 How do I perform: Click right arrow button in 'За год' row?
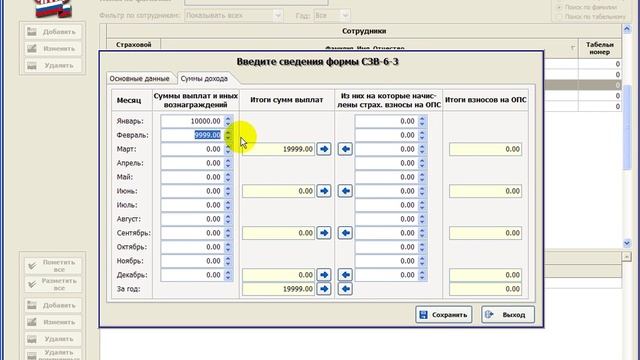[x=324, y=289]
